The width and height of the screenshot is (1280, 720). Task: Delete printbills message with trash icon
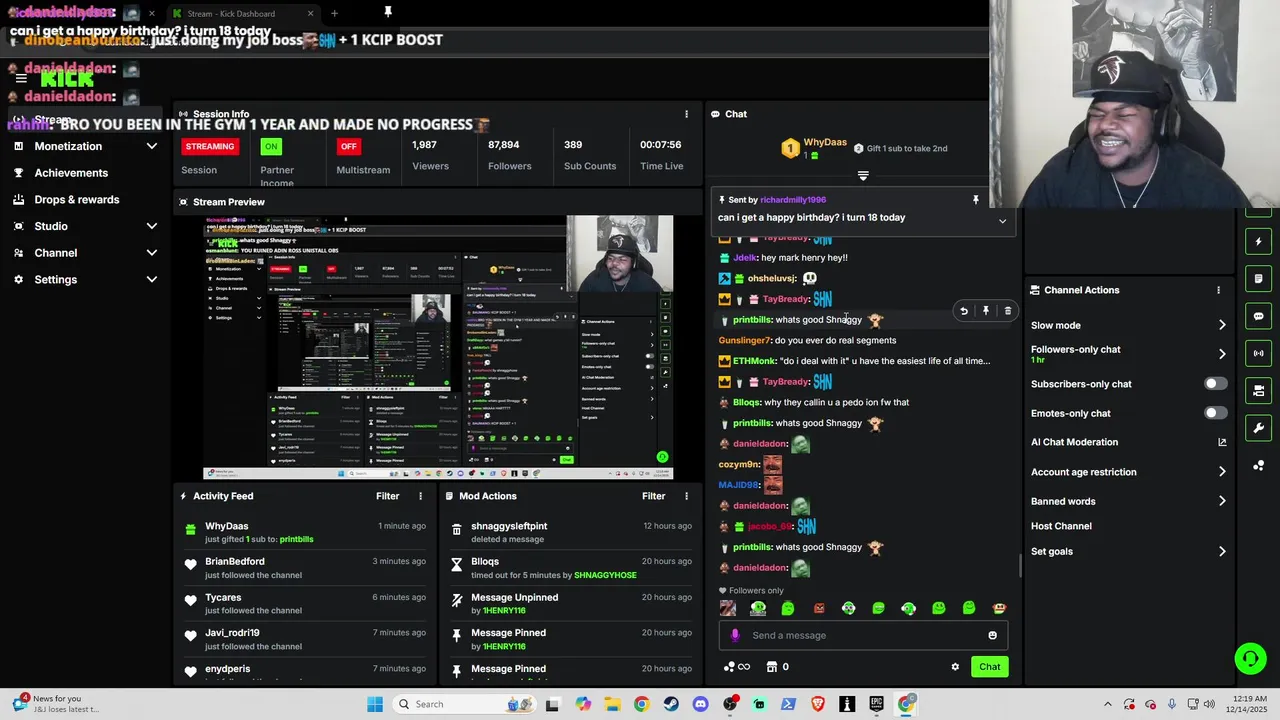pyautogui.click(x=1007, y=311)
